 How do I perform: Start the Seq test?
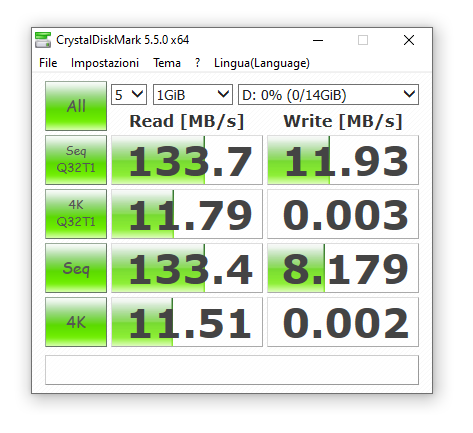(x=76, y=268)
